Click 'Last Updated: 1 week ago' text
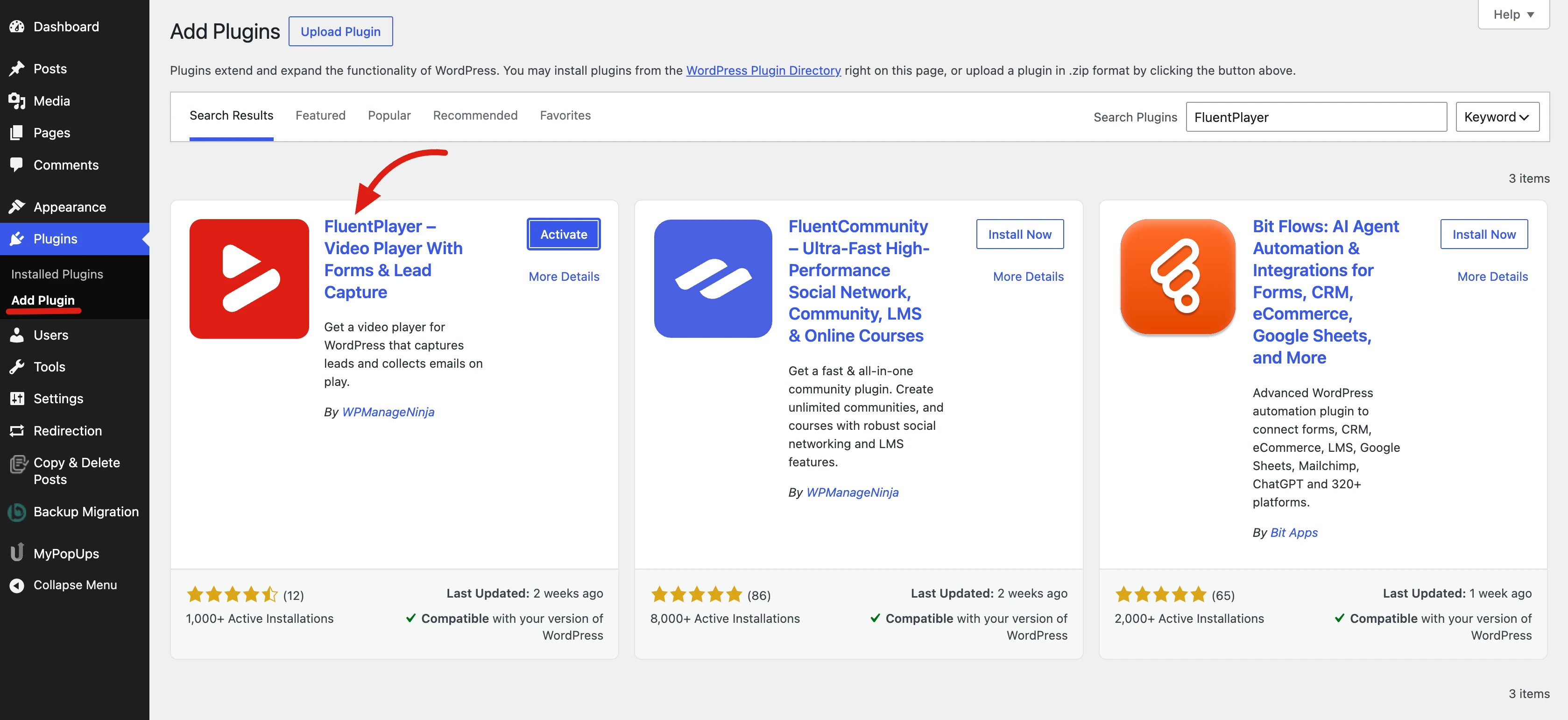The image size is (1568, 720). coord(1457,594)
